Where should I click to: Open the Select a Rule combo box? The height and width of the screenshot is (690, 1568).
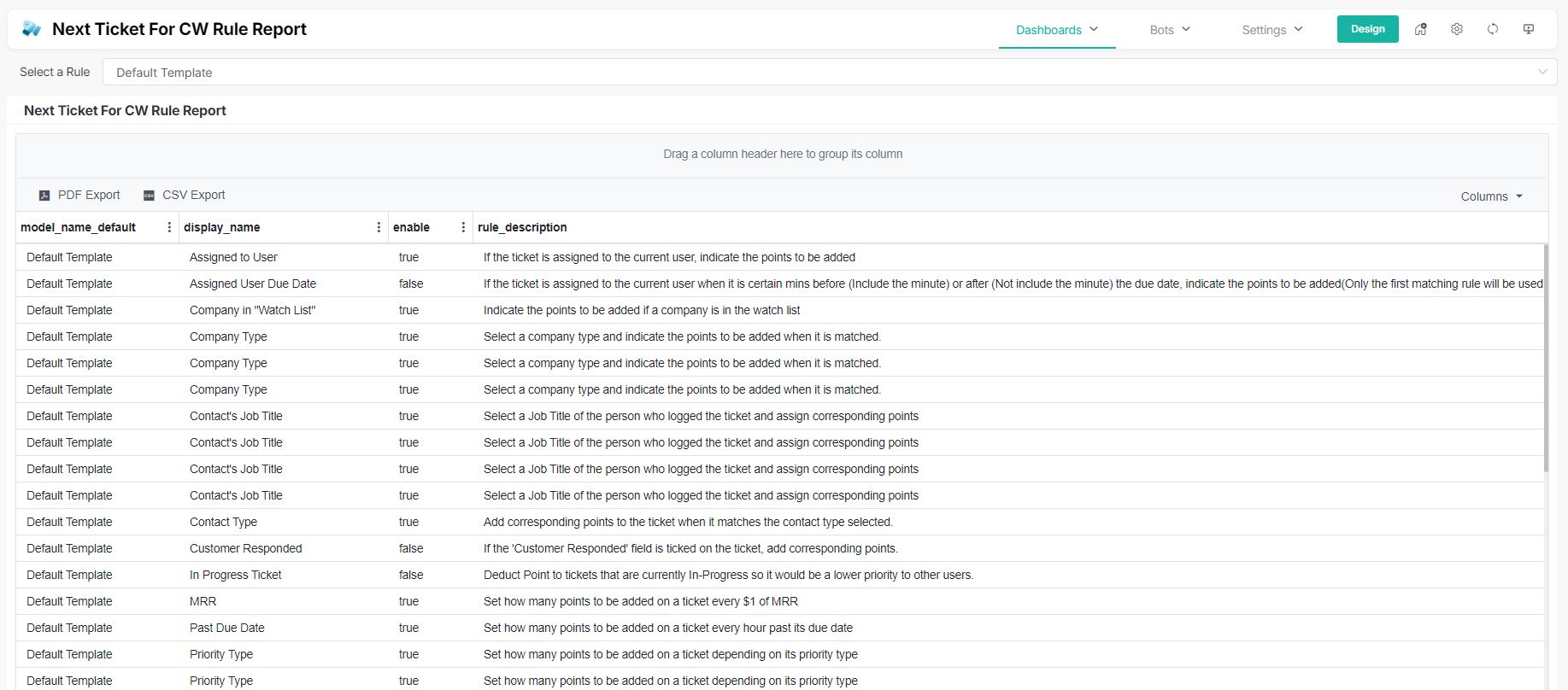(829, 73)
